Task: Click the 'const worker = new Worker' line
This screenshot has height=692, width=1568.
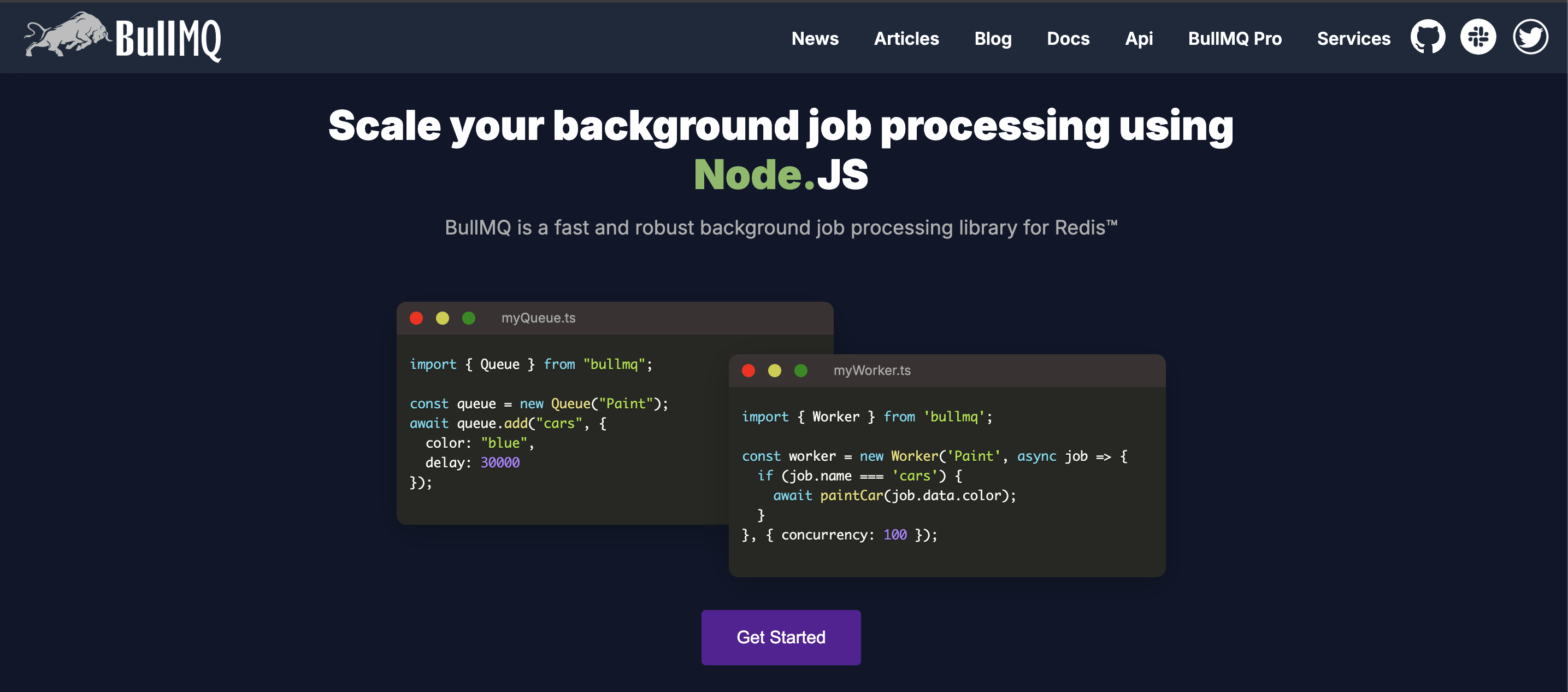Action: coord(934,456)
